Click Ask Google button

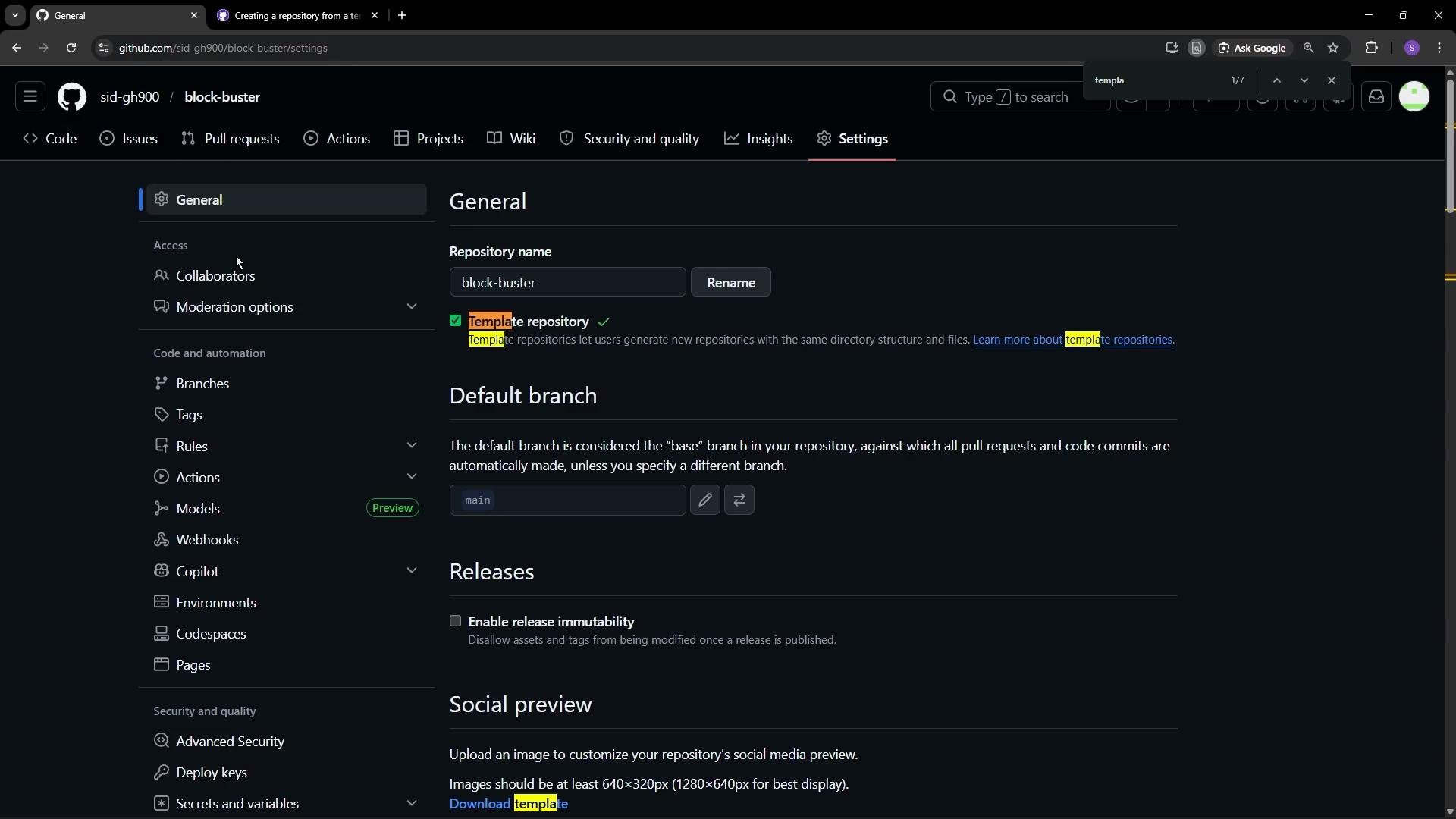(x=1252, y=48)
